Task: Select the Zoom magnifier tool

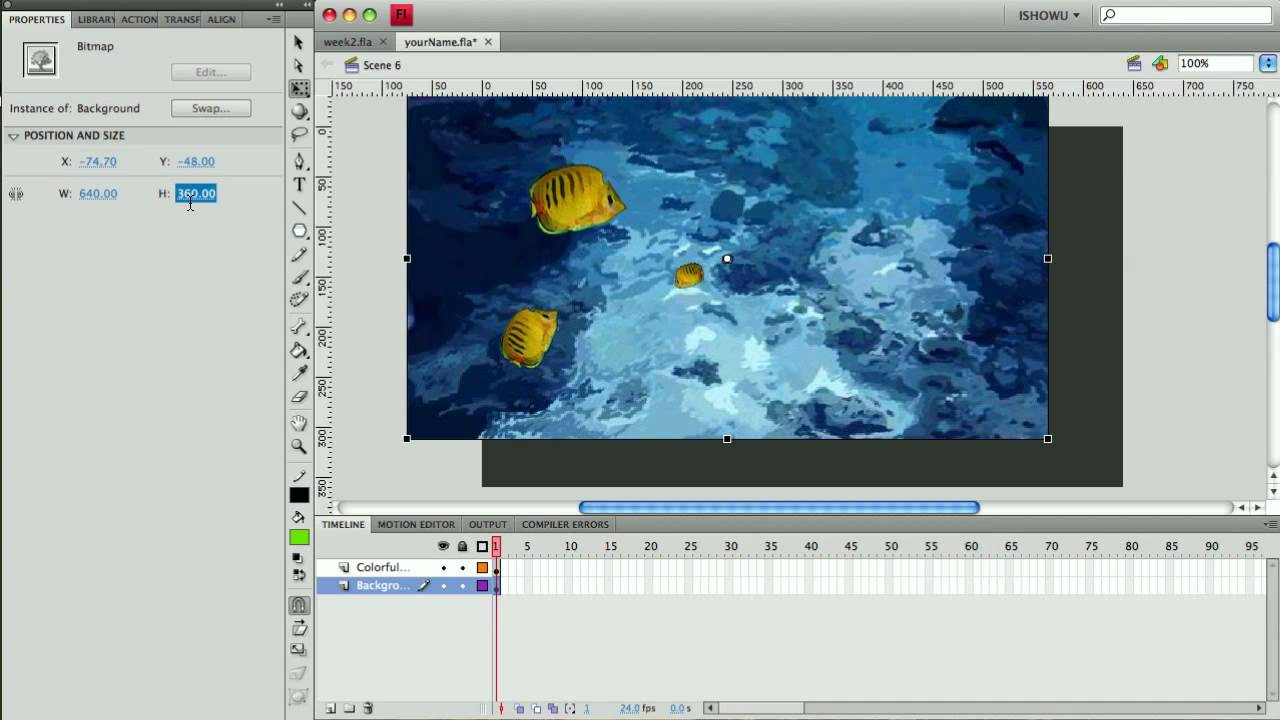Action: tap(299, 446)
